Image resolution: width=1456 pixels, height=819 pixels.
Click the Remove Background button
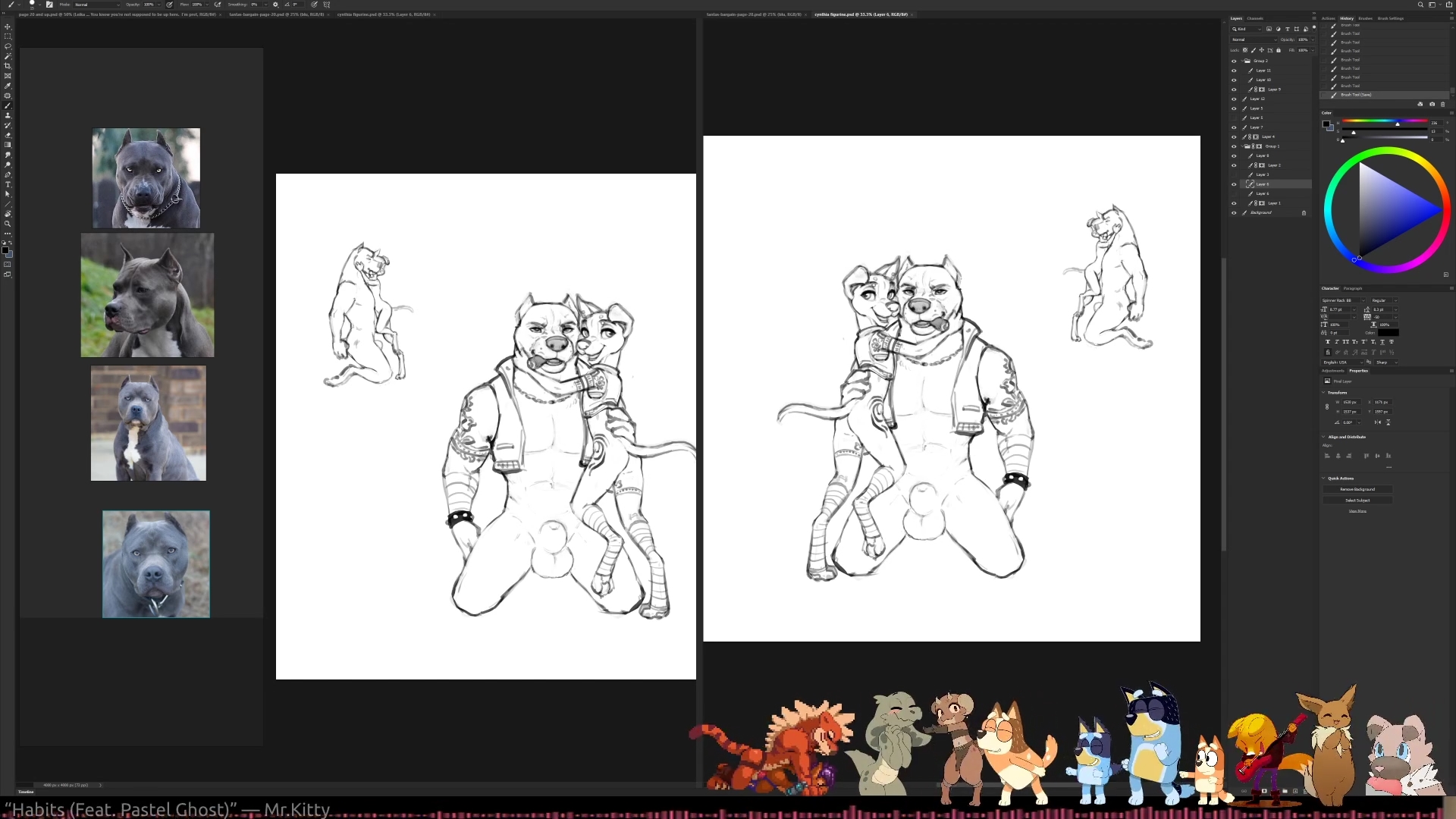1357,489
